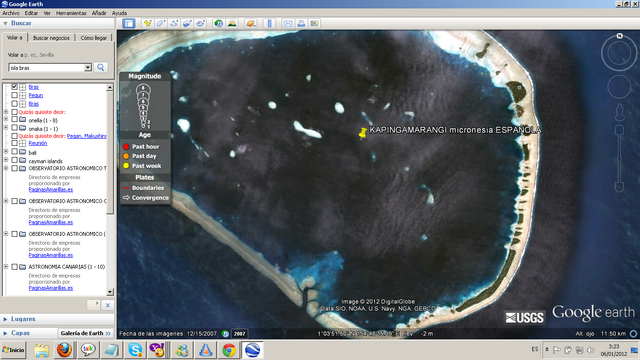Switch to Cómo llegar tab
The width and height of the screenshot is (640, 360).
pos(93,38)
